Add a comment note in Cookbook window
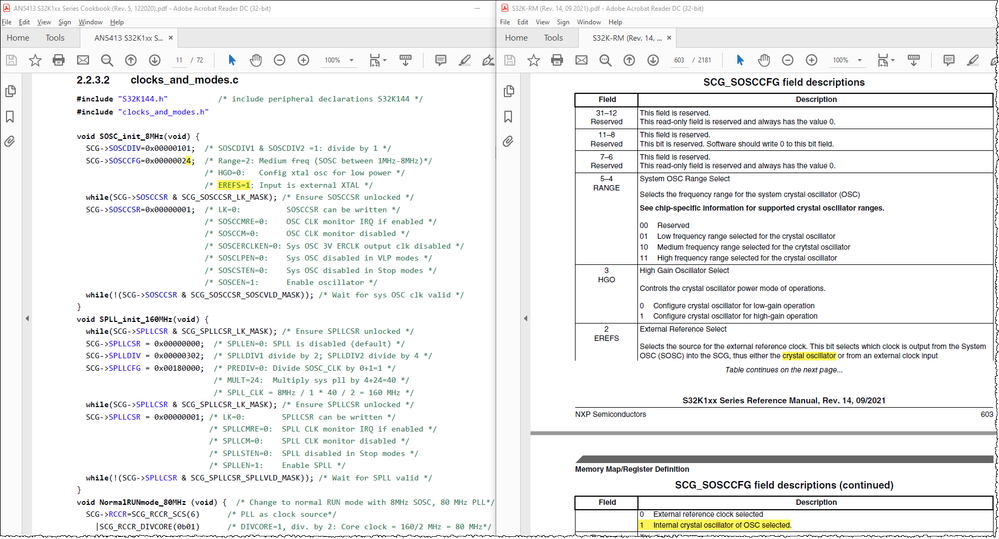This screenshot has width=999, height=539. click(440, 60)
